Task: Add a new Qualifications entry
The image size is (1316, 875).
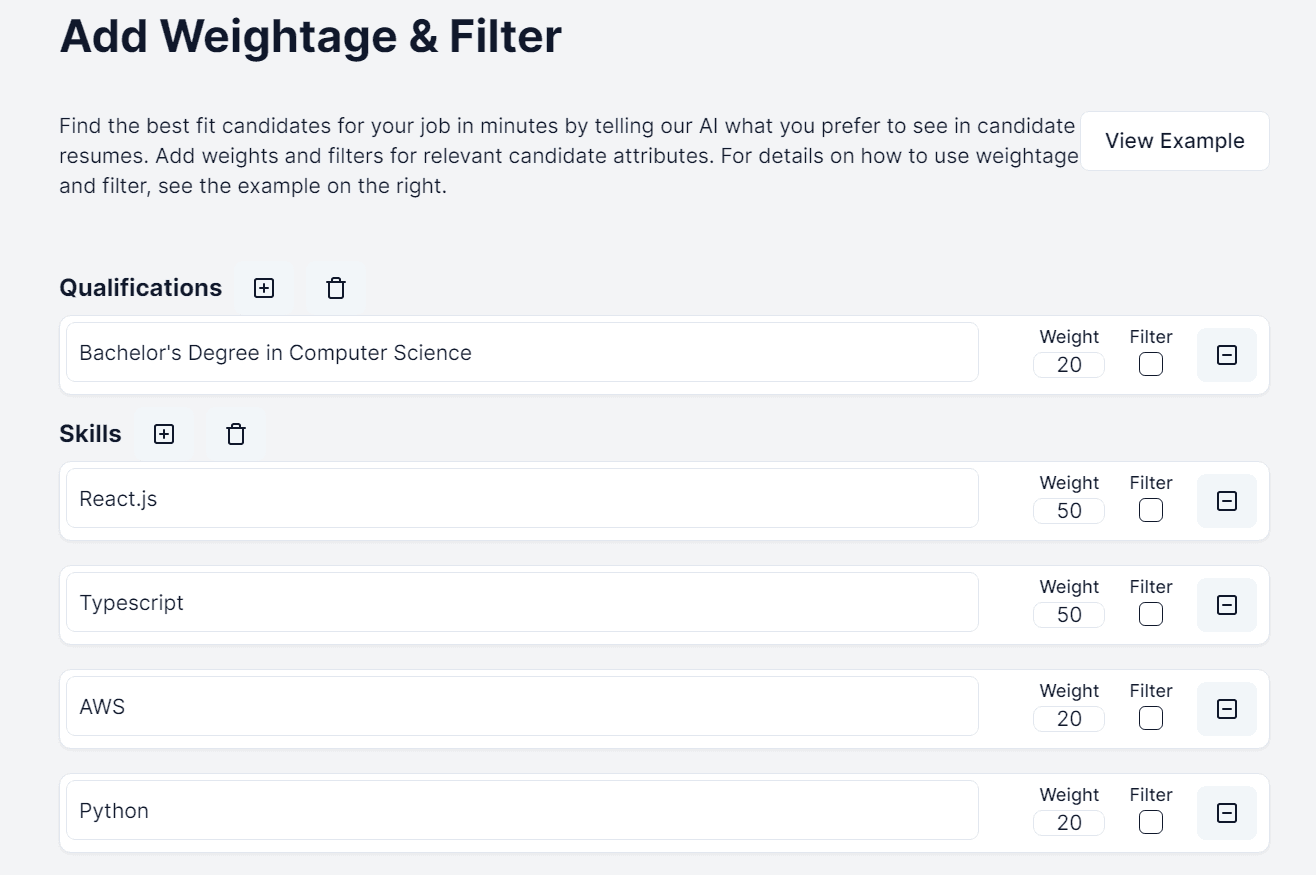Action: (x=264, y=288)
